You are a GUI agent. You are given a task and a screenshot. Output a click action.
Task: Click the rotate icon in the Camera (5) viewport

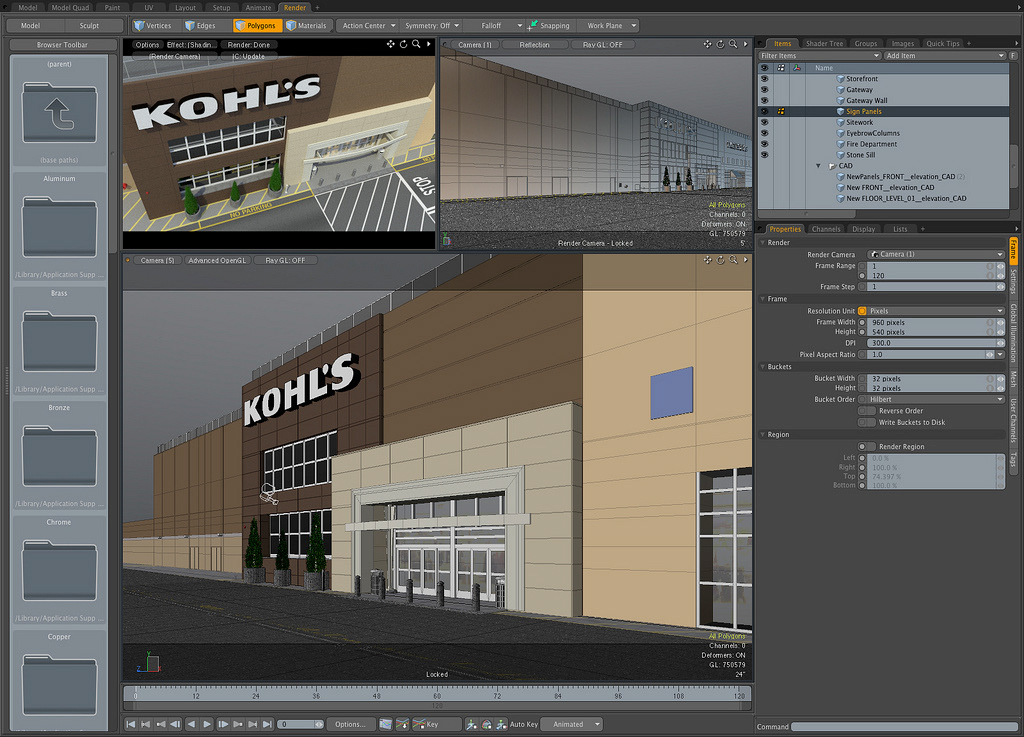click(720, 260)
